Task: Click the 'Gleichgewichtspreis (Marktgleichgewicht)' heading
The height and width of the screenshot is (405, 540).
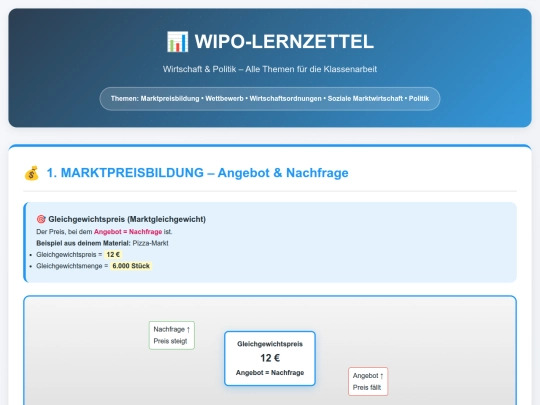Action: pyautogui.click(x=127, y=219)
